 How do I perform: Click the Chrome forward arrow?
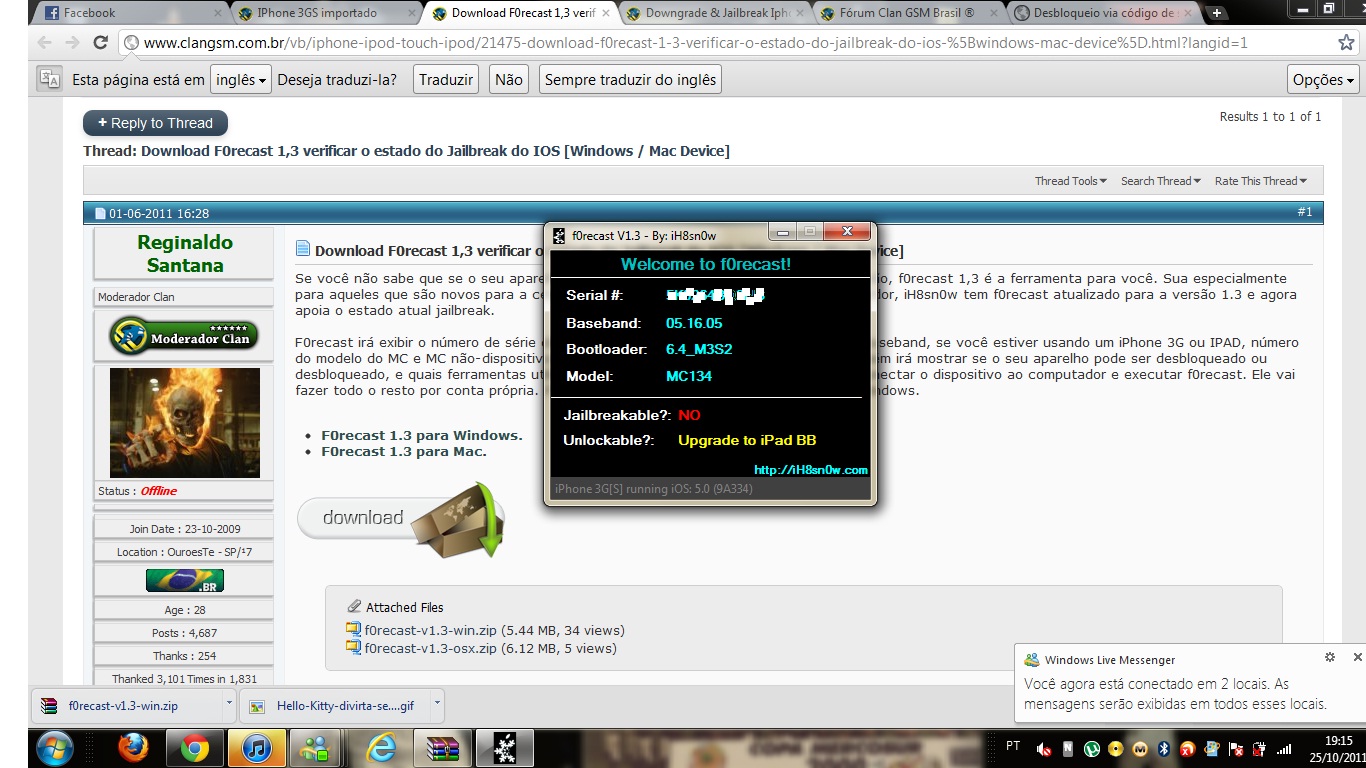[72, 43]
